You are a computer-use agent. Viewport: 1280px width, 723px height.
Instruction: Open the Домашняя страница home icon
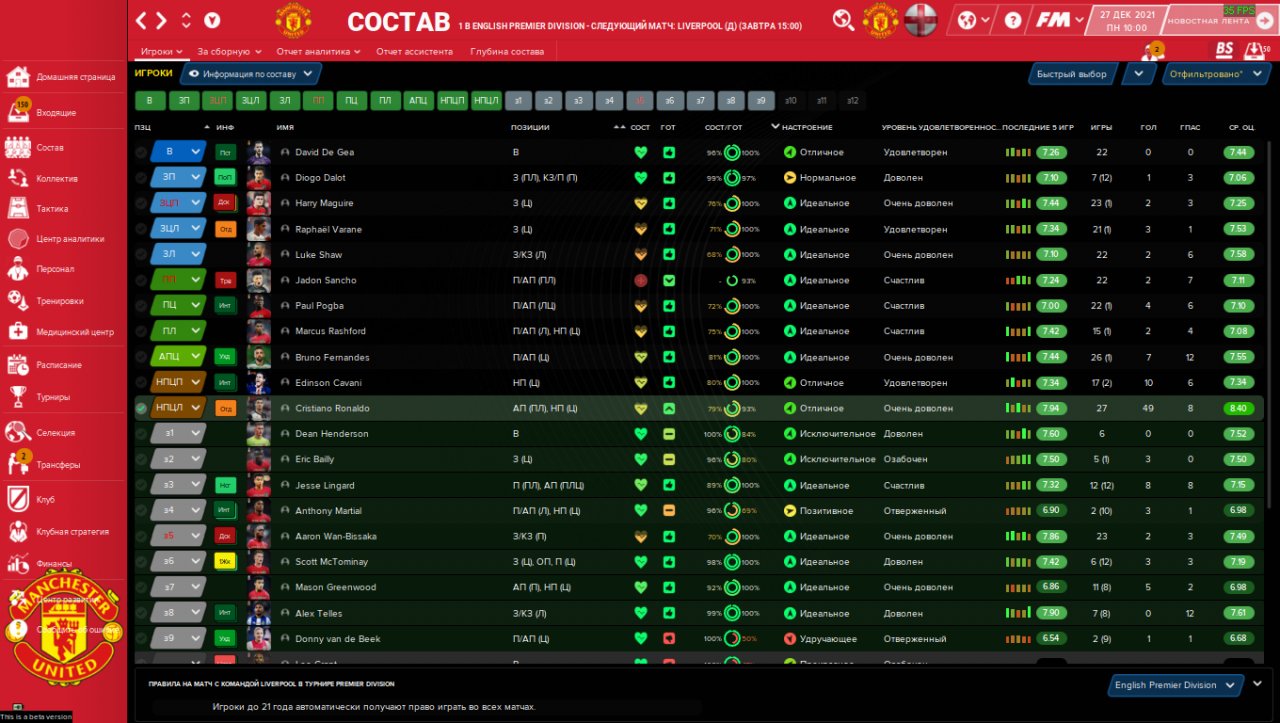[x=18, y=77]
